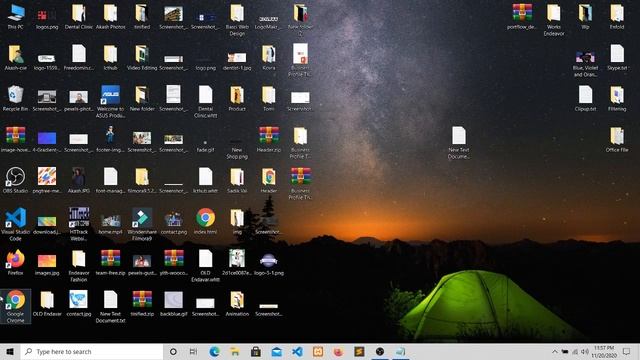The width and height of the screenshot is (640, 360).
Task: Open Firefox from the taskbar
Action: (338, 351)
